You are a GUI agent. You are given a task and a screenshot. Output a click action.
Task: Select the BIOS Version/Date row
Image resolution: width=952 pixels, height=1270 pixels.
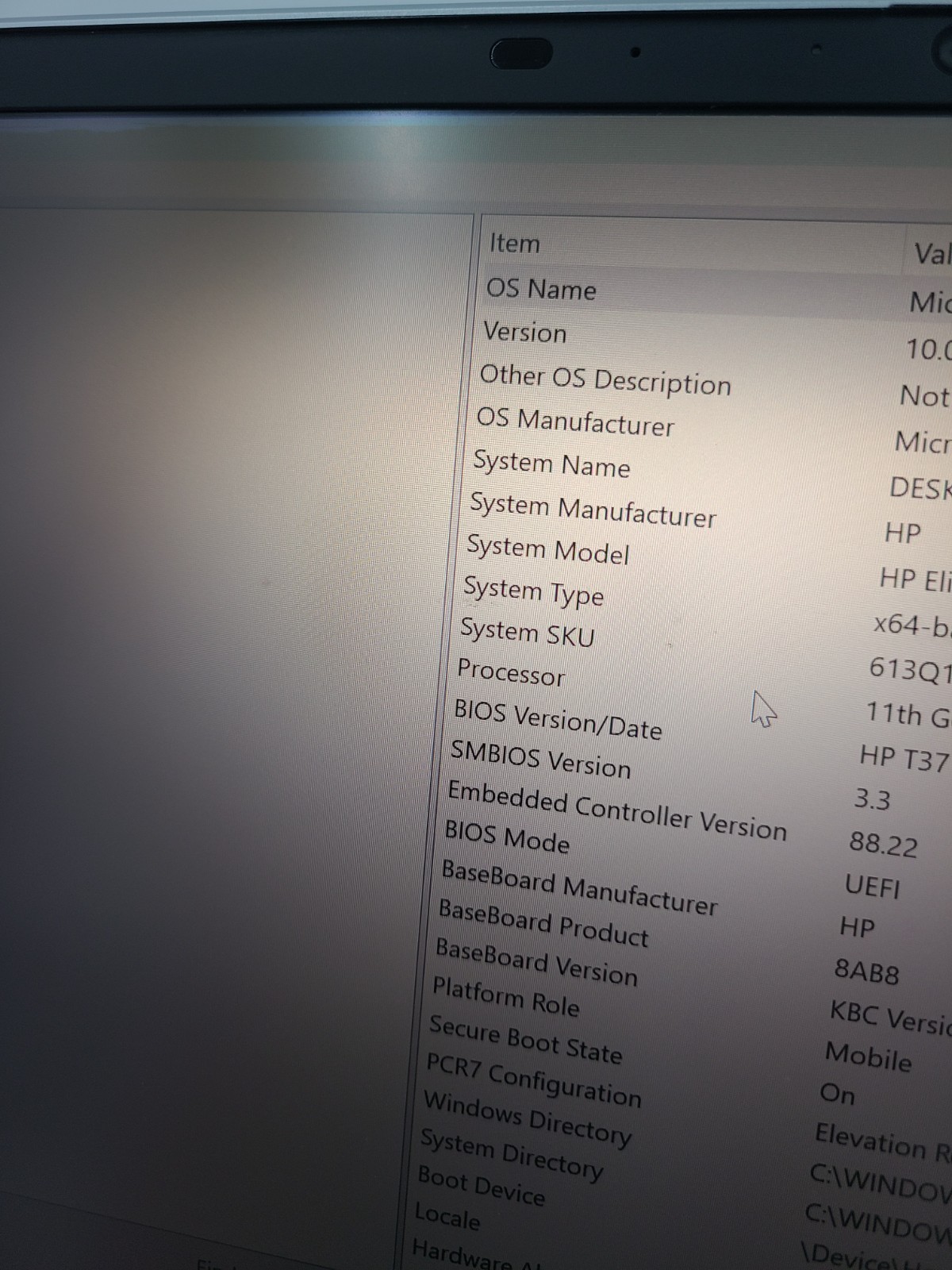click(x=557, y=720)
